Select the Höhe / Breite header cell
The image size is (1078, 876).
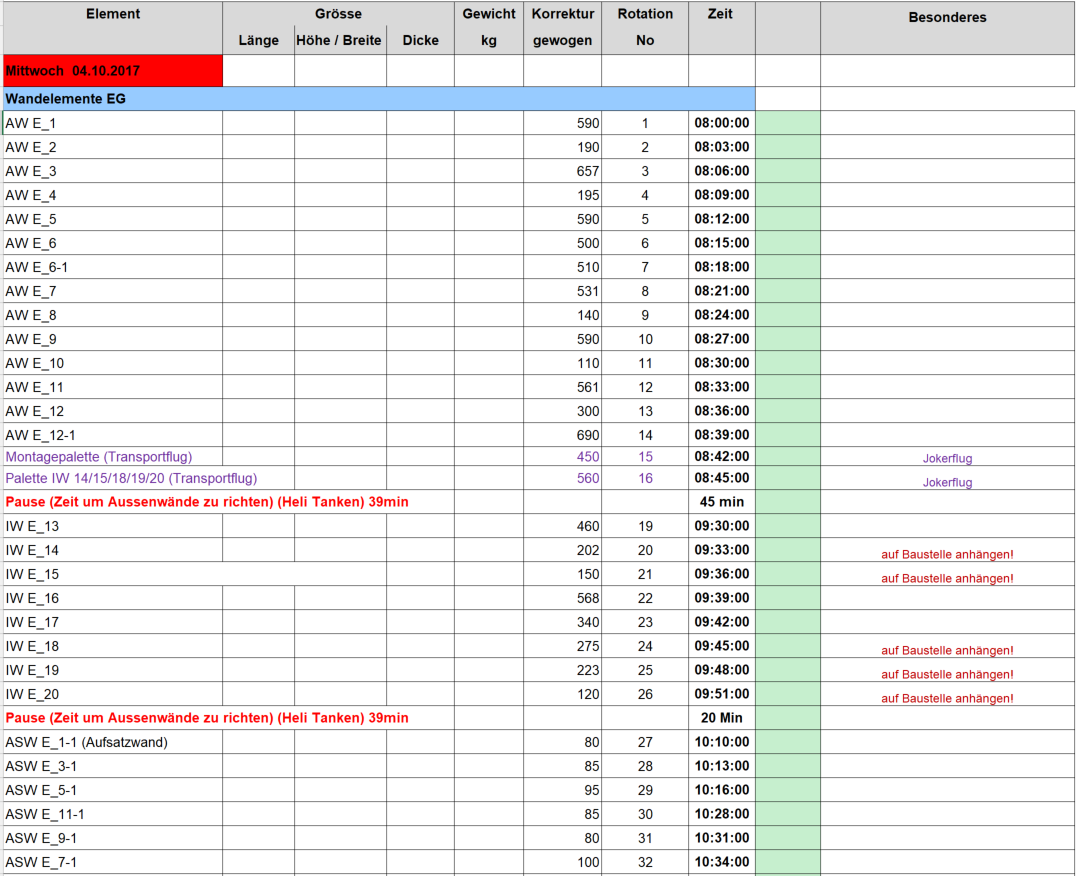tap(338, 40)
